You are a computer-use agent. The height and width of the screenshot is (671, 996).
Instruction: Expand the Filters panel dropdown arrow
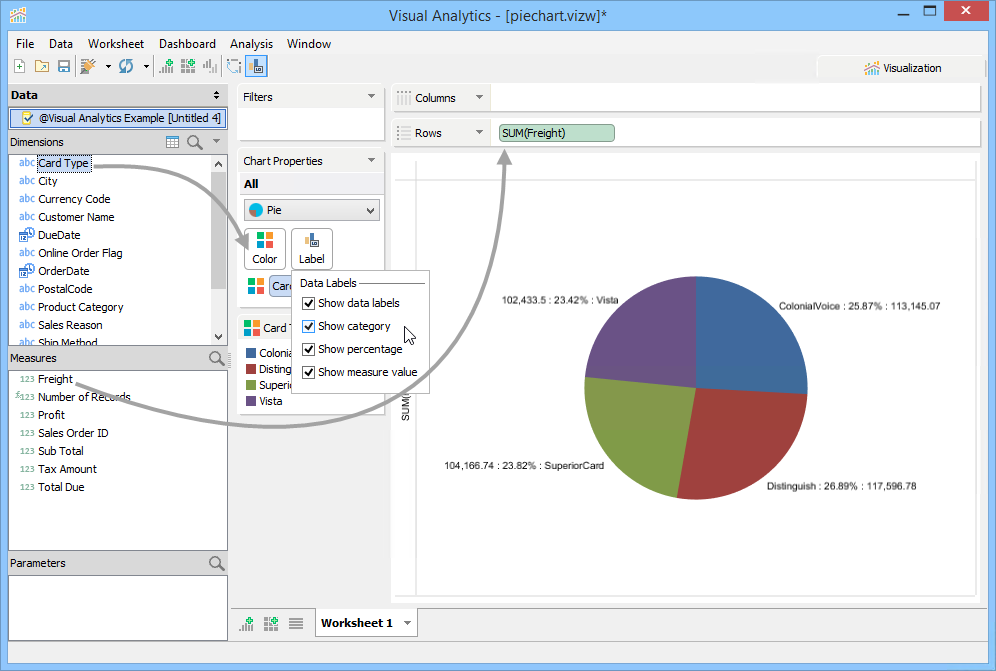click(x=372, y=97)
